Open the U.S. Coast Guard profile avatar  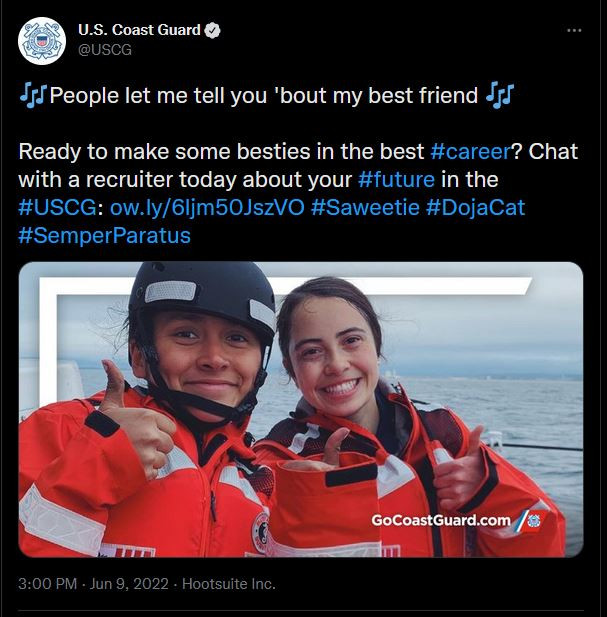(42, 40)
